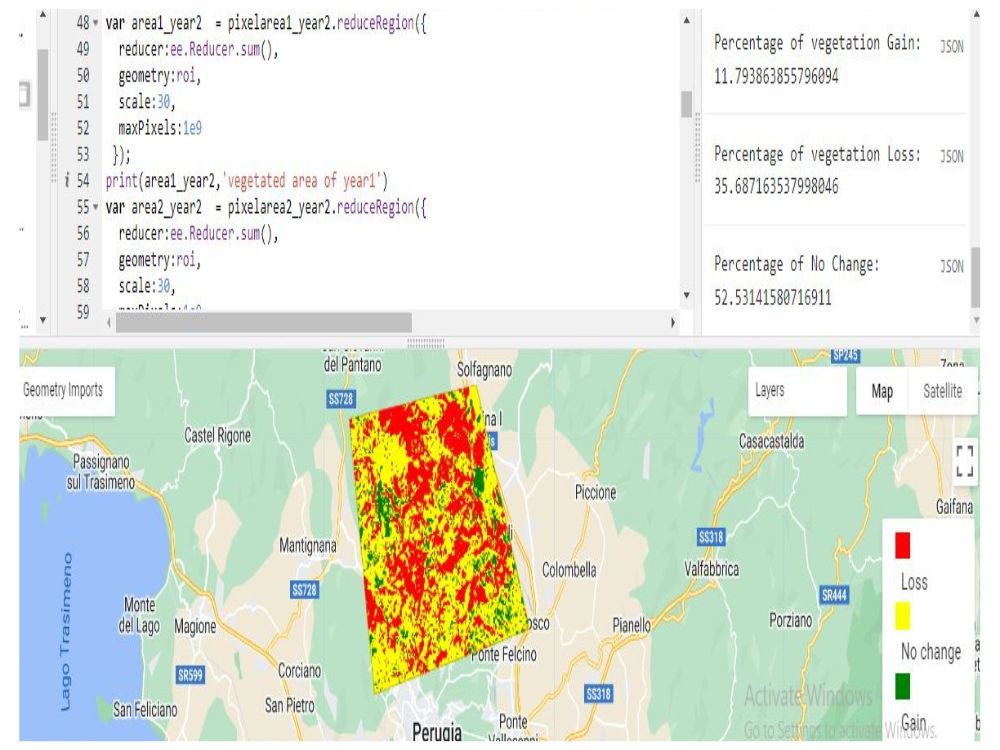The height and width of the screenshot is (750, 1000).
Task: Switch to Satellite view
Action: [941, 392]
